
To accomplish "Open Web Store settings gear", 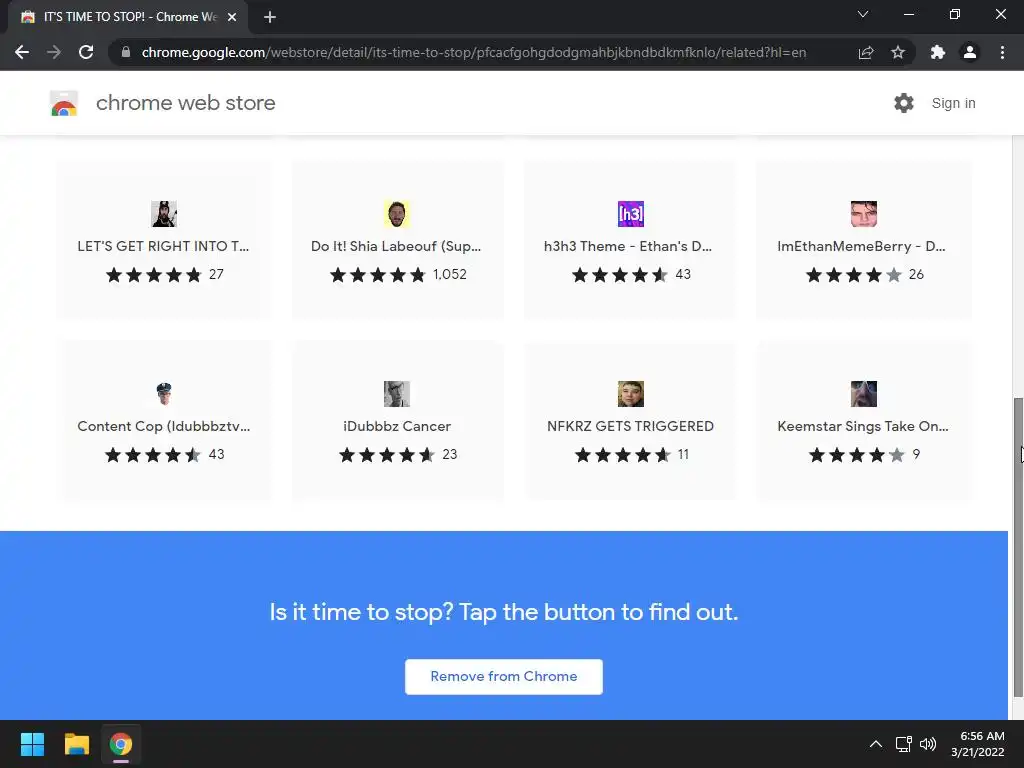I will pyautogui.click(x=904, y=103).
